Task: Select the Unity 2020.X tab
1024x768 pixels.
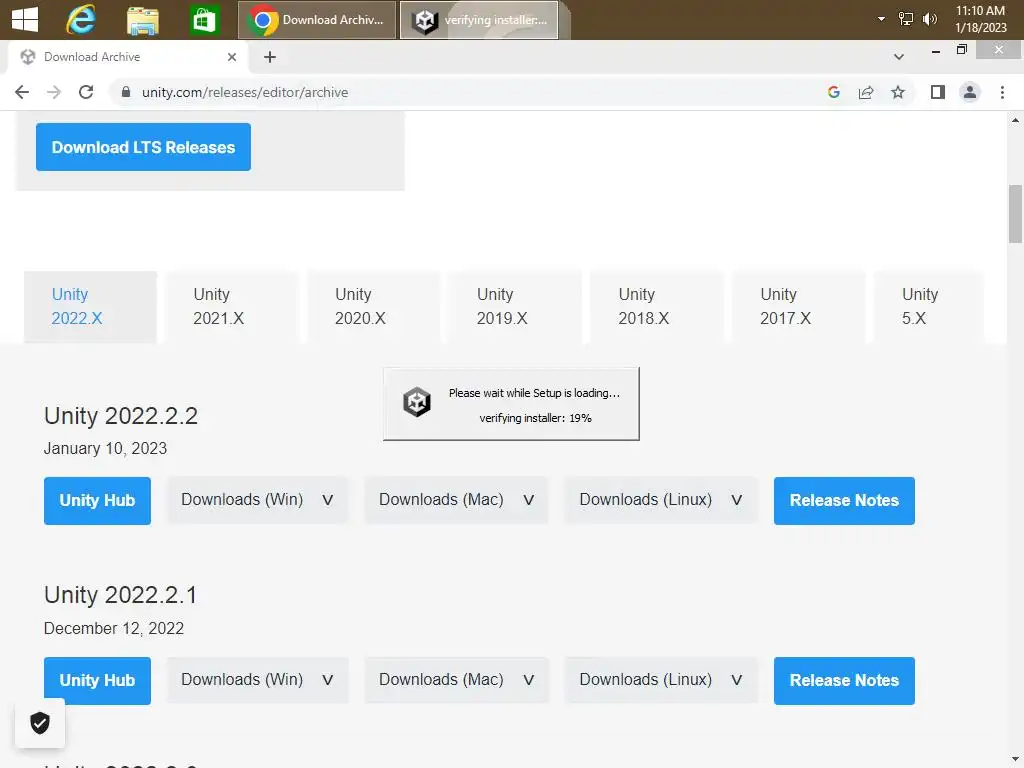Action: (x=374, y=306)
